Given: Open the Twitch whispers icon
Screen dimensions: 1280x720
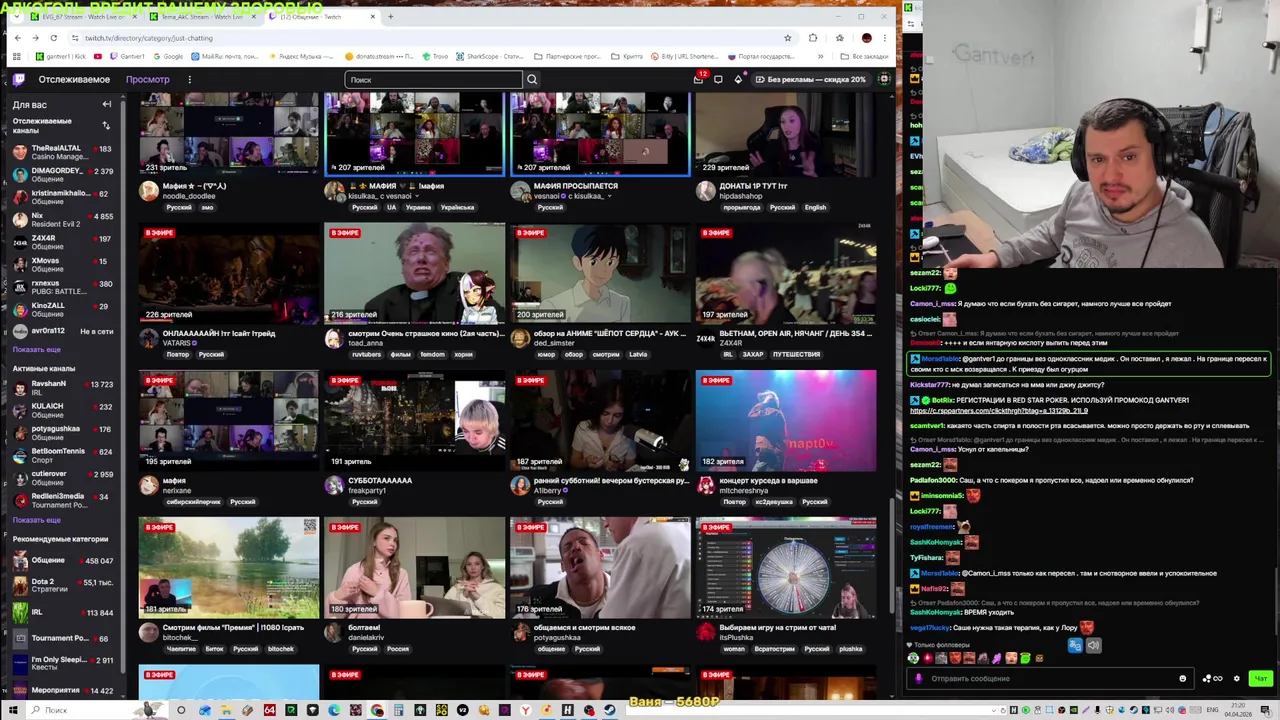Looking at the screenshot, I should click(x=718, y=79).
